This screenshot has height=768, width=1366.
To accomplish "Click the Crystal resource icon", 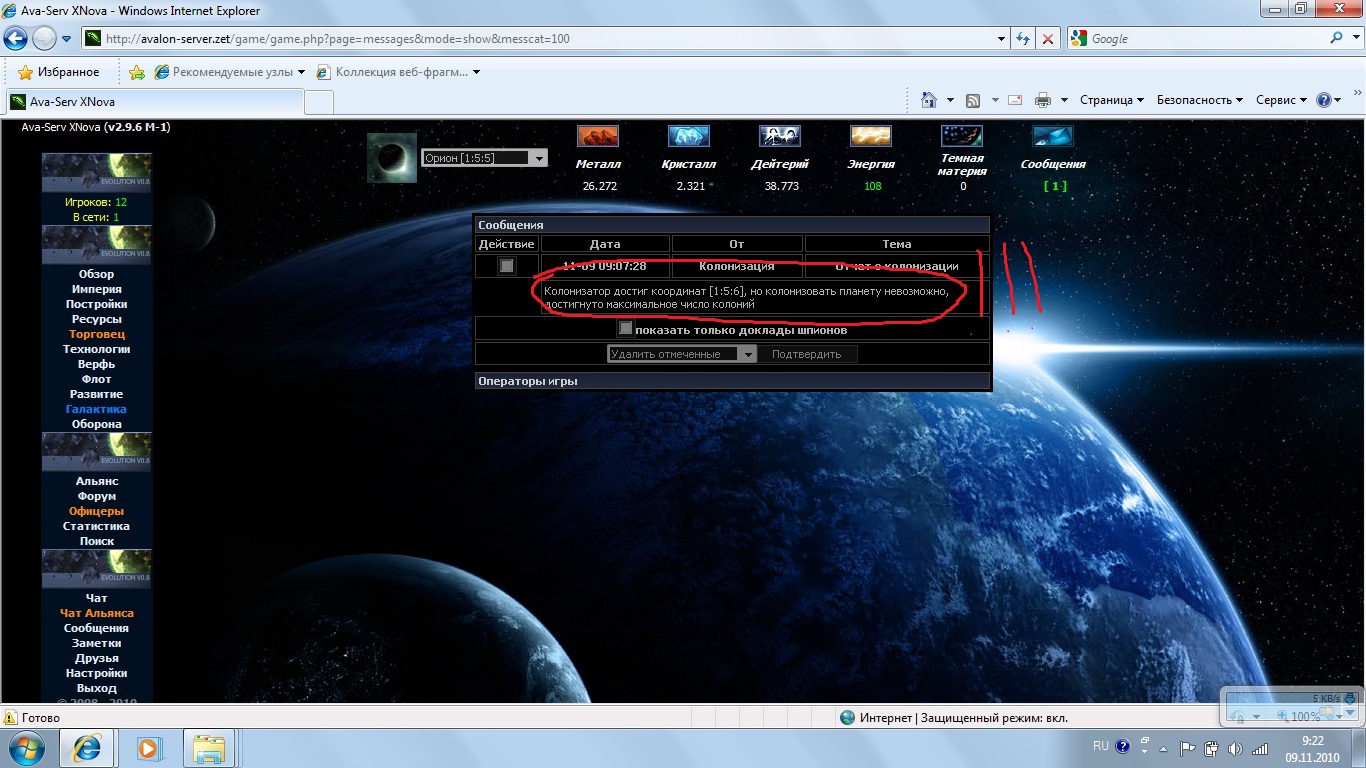I will (688, 136).
